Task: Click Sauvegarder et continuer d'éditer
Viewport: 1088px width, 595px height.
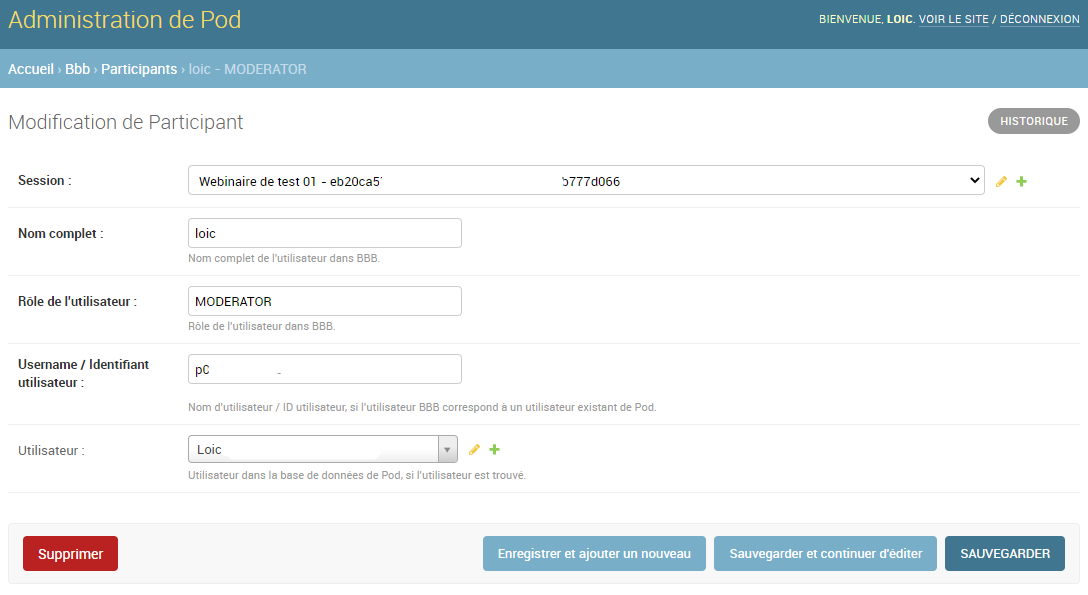Action: point(825,554)
